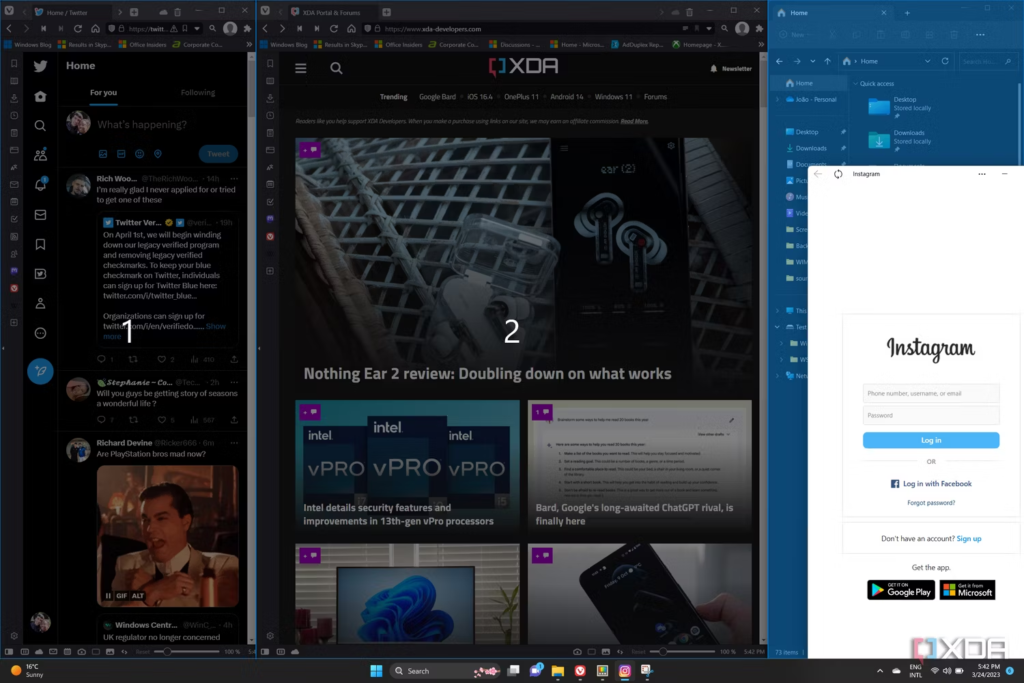Click the Twitter Explore search icon
1024x683 pixels.
(40, 126)
